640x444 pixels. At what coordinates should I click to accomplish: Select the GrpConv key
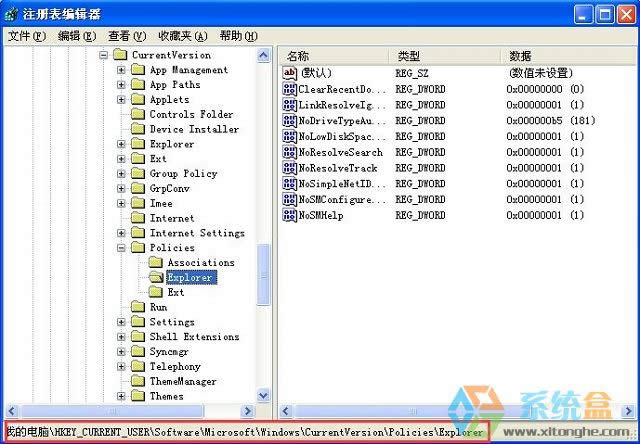click(170, 189)
